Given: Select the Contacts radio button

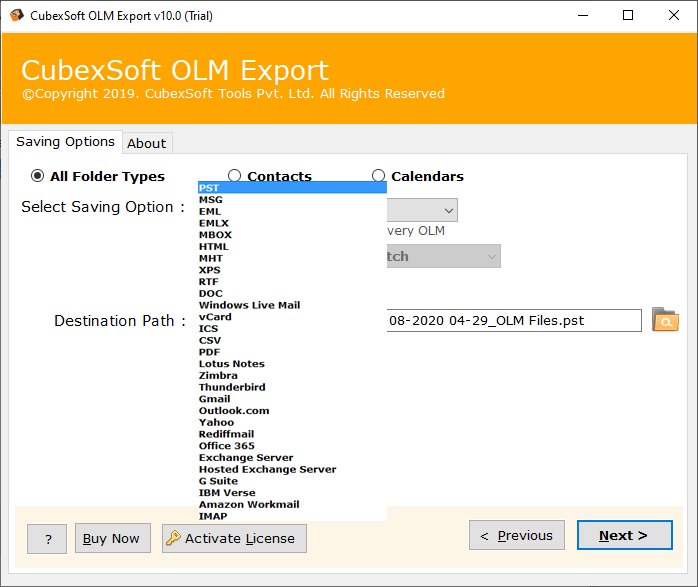Looking at the screenshot, I should [235, 176].
